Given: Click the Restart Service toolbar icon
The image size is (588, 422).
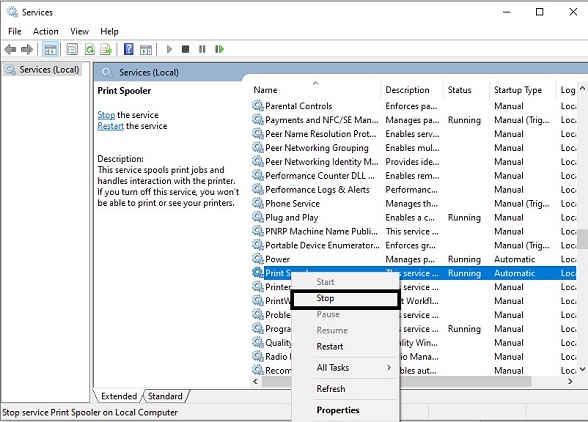Looking at the screenshot, I should click(219, 49).
